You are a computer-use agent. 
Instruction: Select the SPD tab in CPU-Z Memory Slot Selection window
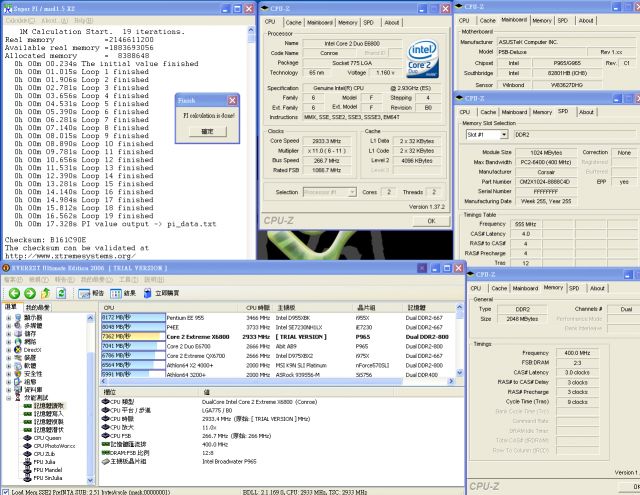(x=563, y=111)
